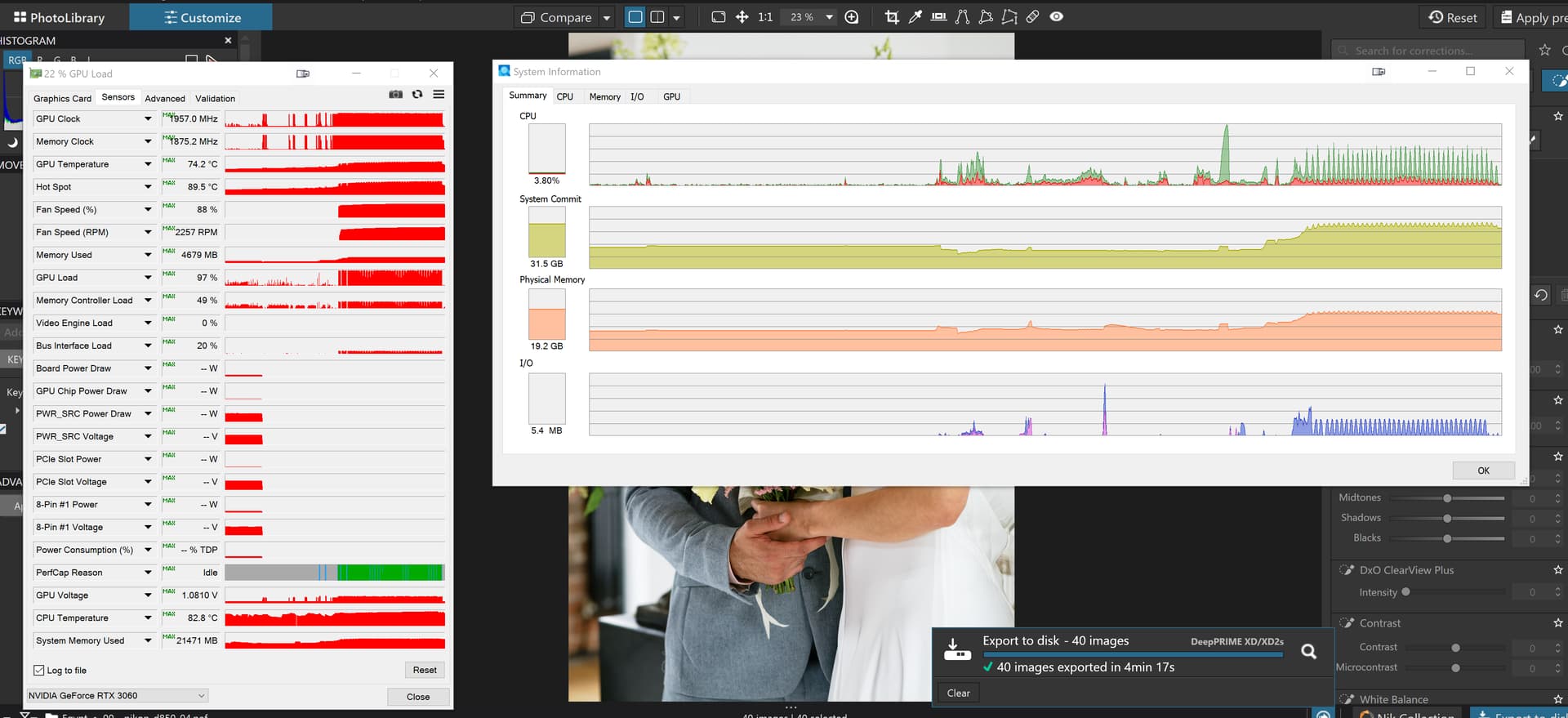This screenshot has height=718, width=1568.
Task: Adjust the Midtones slider handle
Action: [x=1447, y=498]
